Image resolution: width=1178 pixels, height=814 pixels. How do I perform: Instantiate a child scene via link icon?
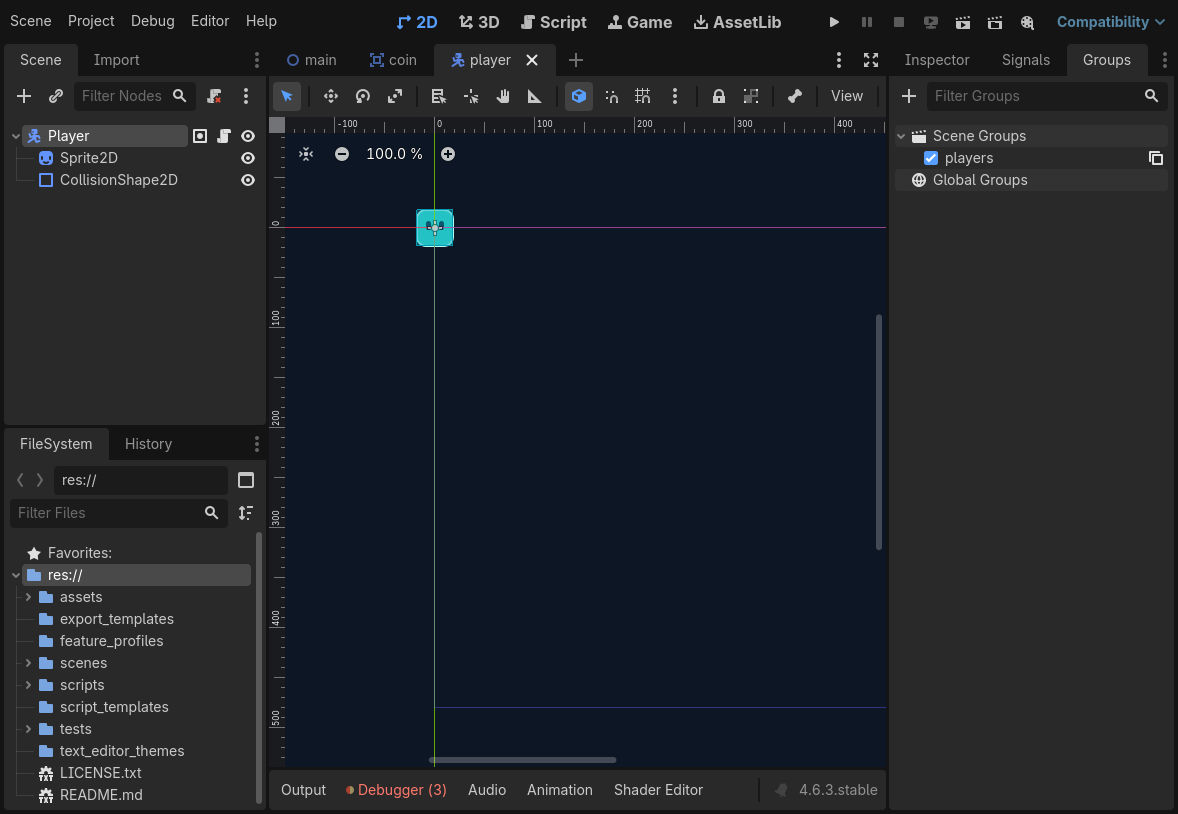(x=56, y=96)
